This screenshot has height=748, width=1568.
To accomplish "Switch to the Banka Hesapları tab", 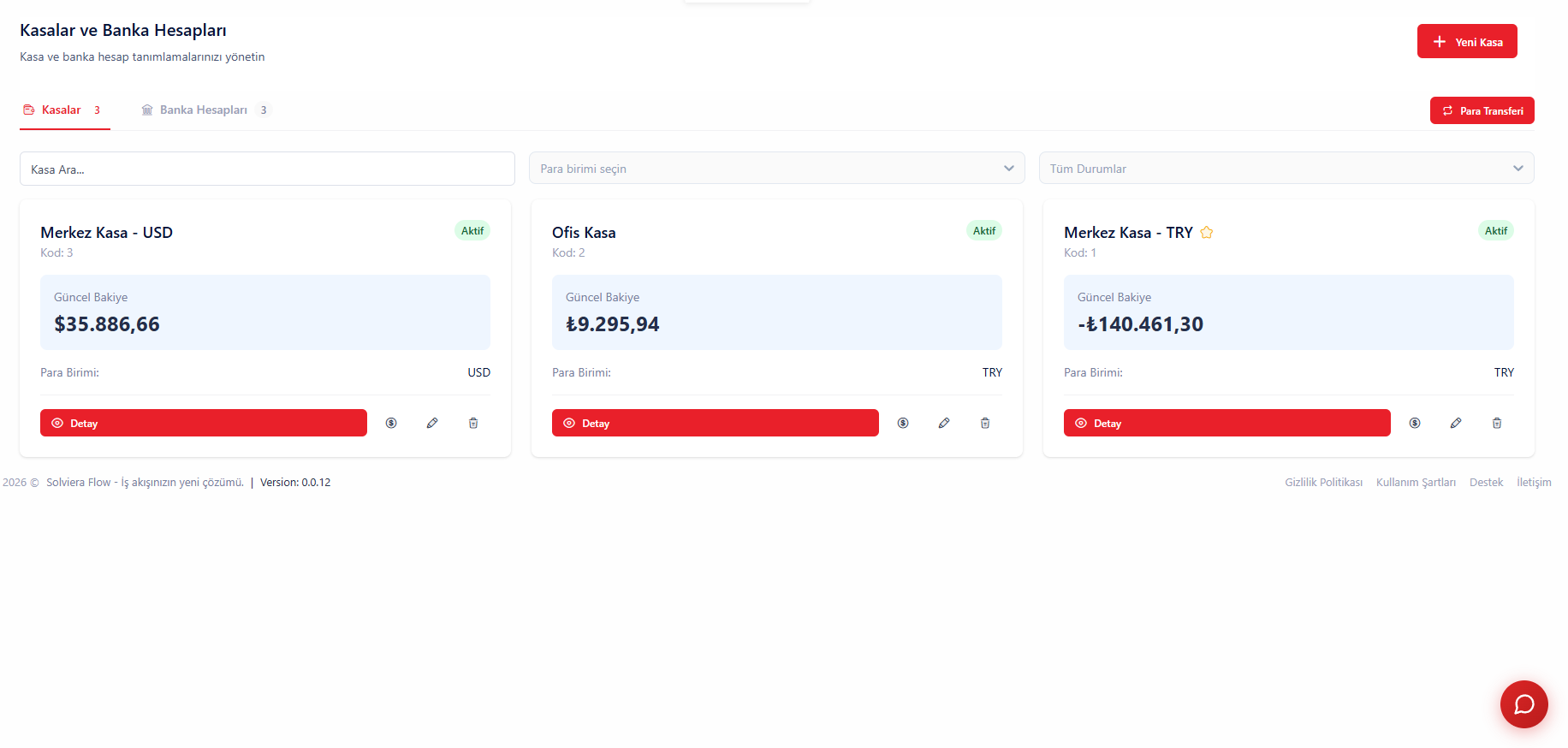I will tap(204, 110).
